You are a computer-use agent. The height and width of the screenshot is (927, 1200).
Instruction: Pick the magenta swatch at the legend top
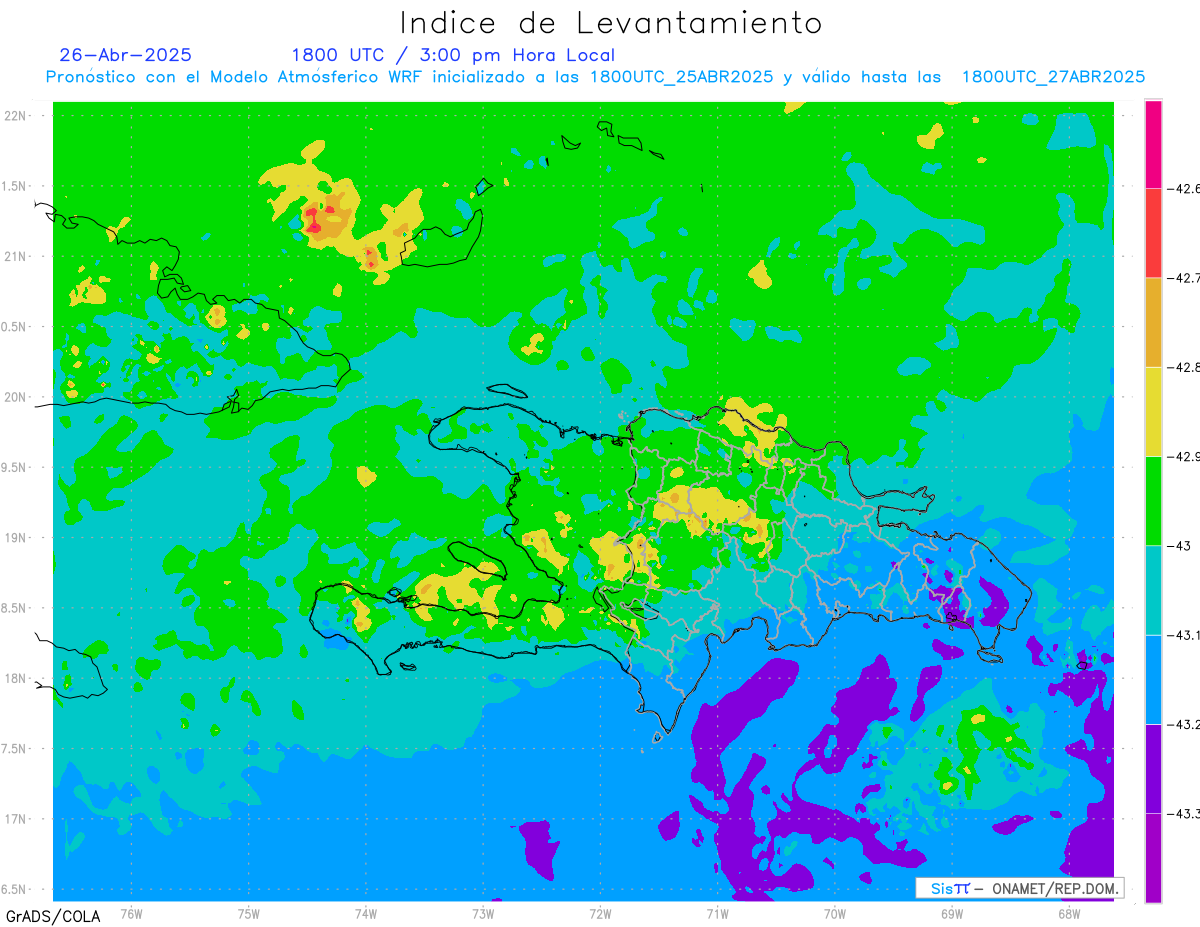click(1153, 144)
